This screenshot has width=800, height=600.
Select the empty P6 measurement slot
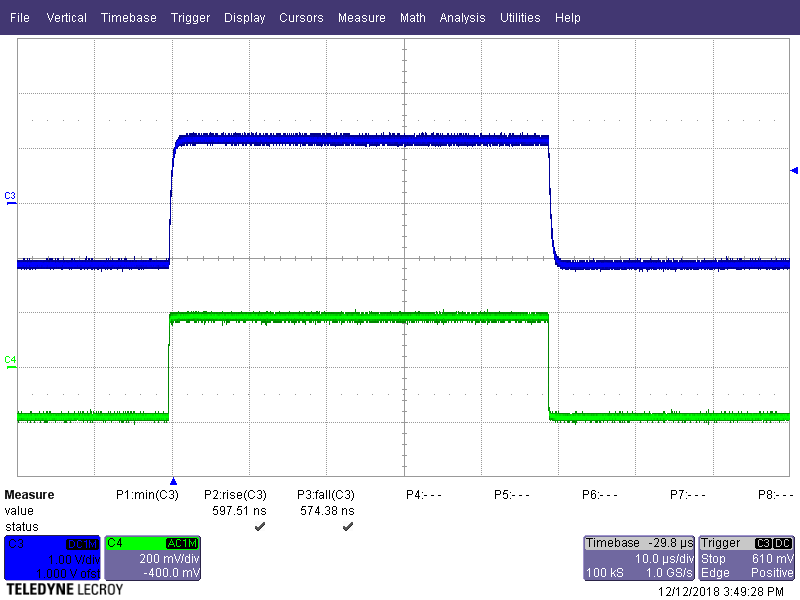[x=600, y=495]
